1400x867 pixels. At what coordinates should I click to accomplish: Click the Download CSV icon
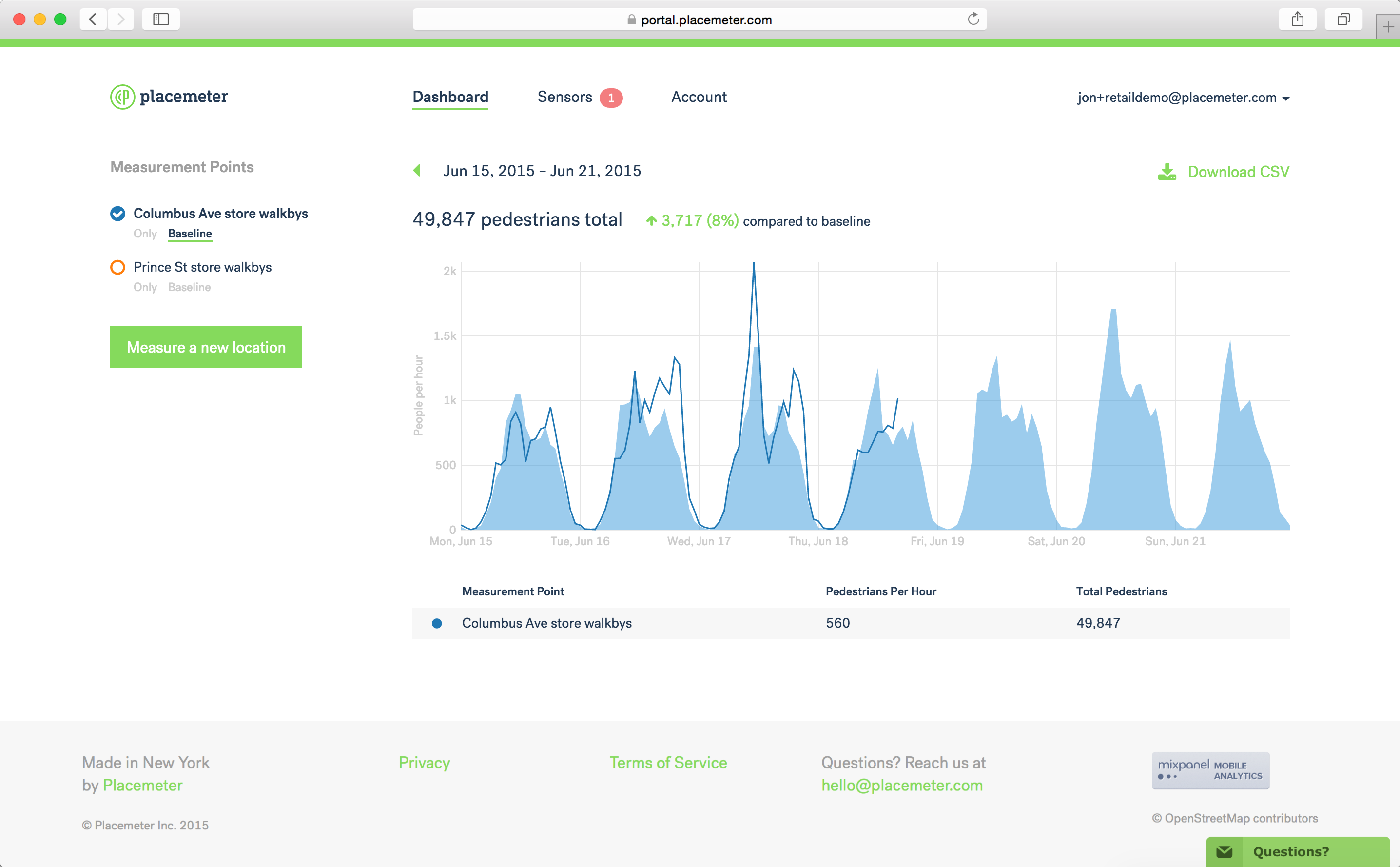coord(1167,172)
